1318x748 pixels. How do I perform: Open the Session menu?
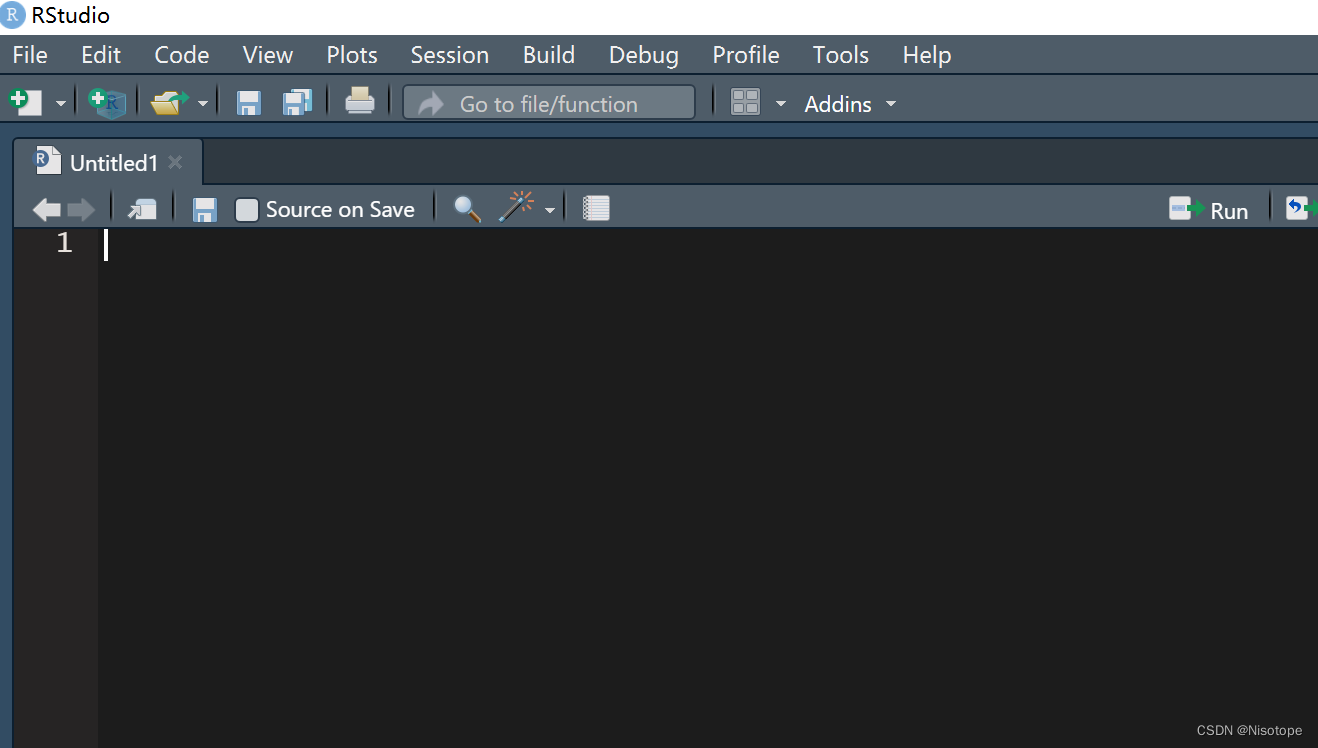point(450,55)
